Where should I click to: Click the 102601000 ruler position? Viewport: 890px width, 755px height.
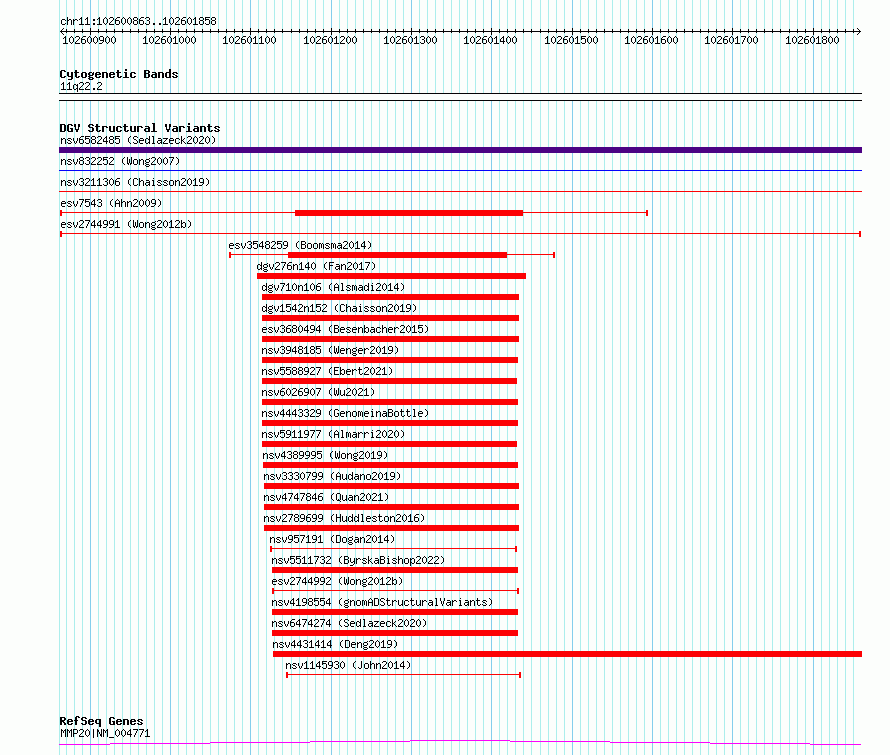[x=169, y=40]
